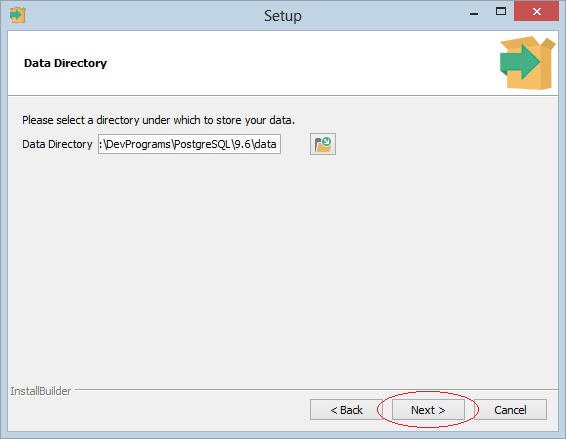Click the orange box installer logo
This screenshot has width=566, height=439.
coord(527,63)
